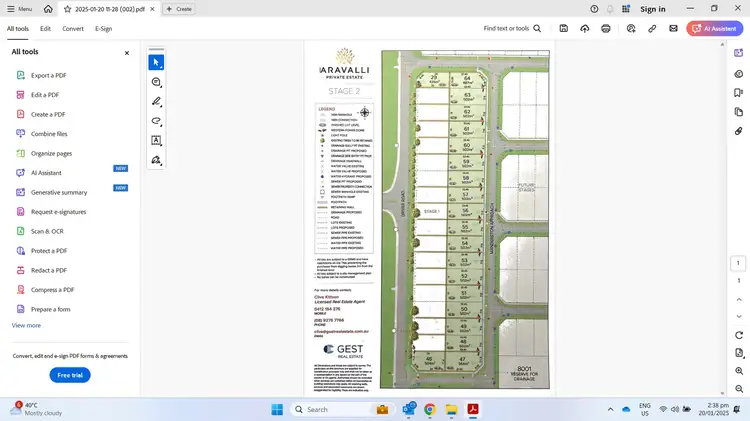The width and height of the screenshot is (750, 421).
Task: Click Sign in
Action: coord(652,9)
